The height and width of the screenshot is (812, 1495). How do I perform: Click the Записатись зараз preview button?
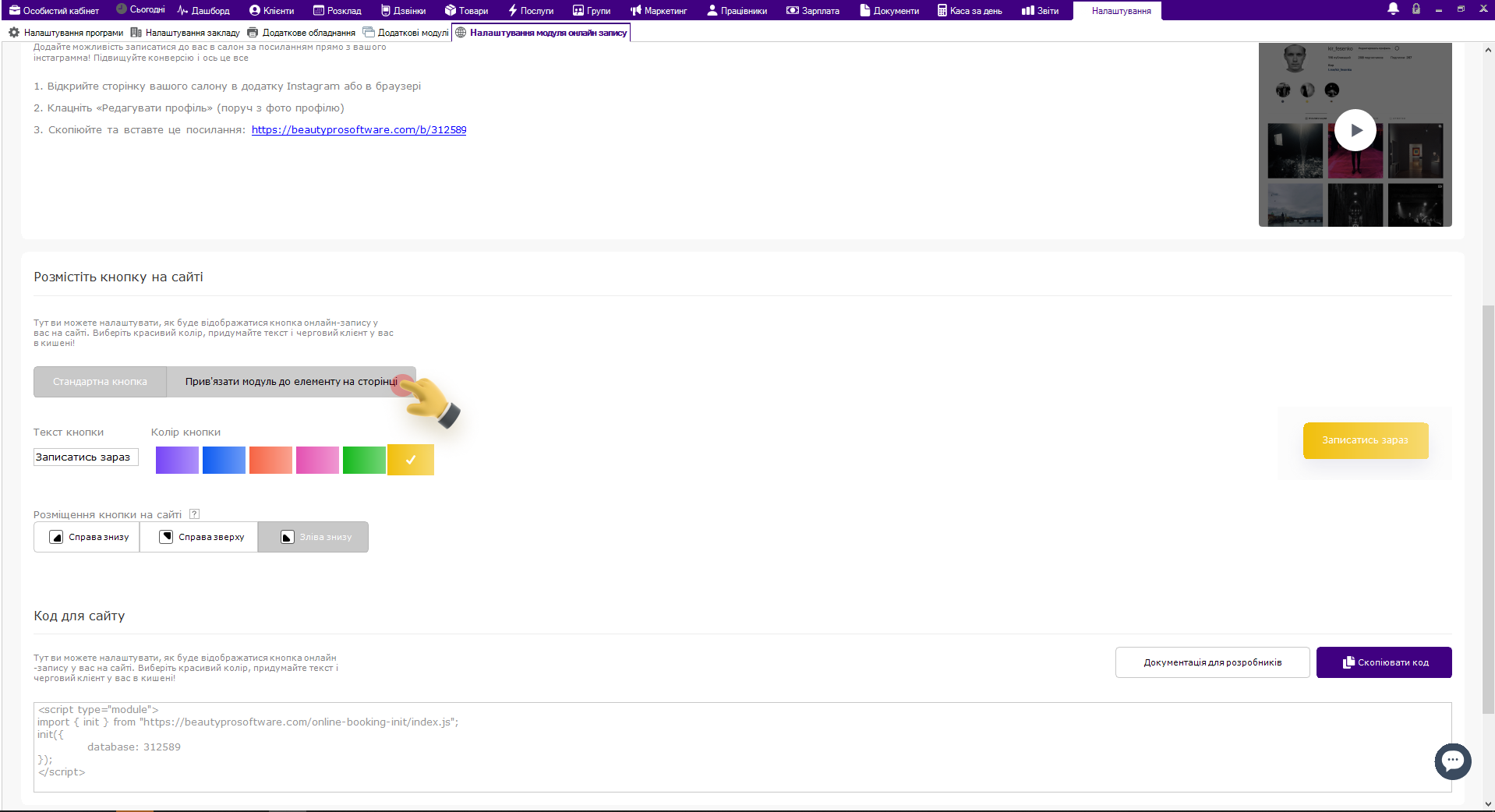pos(1366,440)
